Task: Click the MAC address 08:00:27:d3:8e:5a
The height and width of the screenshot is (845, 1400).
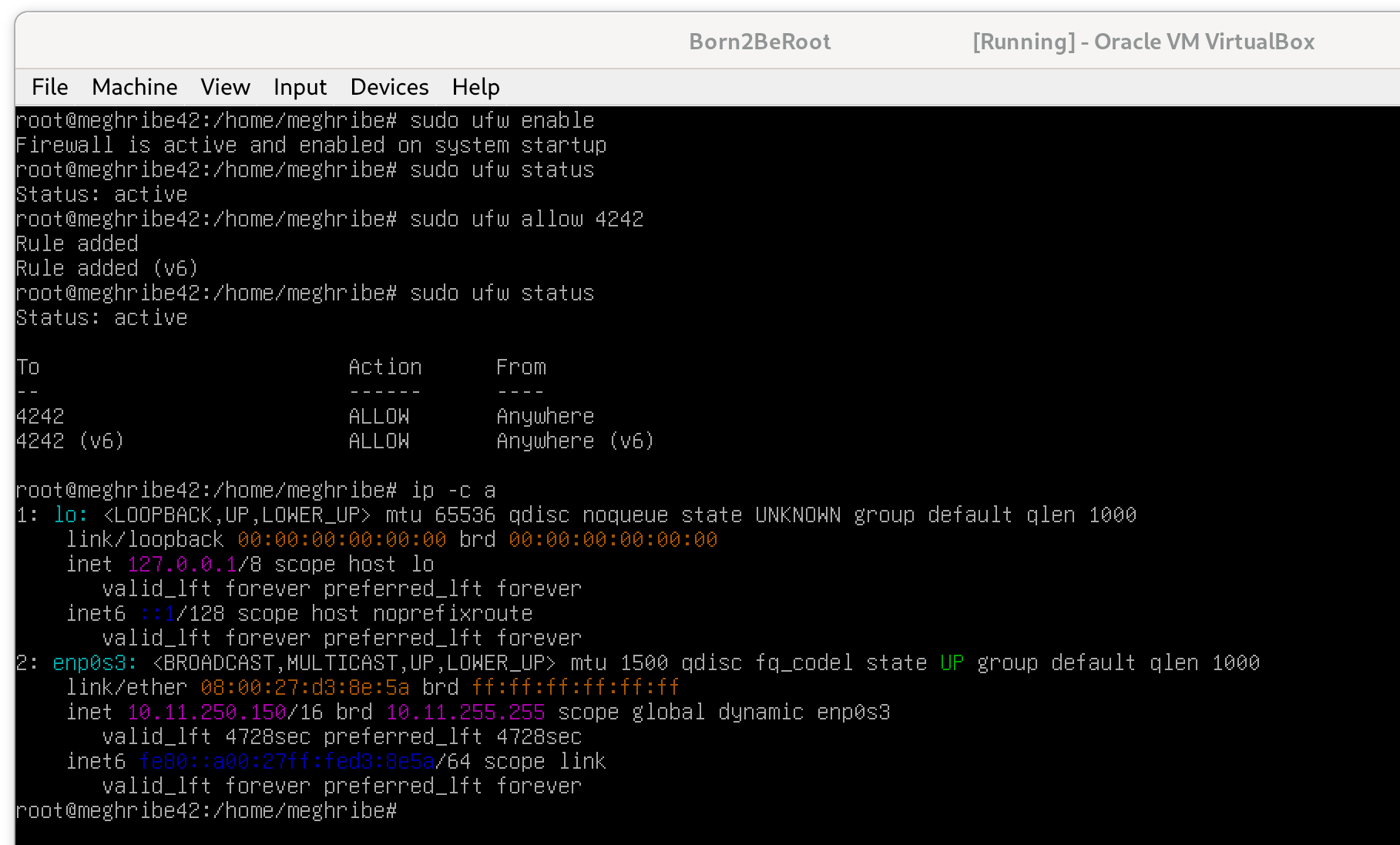Action: click(305, 688)
